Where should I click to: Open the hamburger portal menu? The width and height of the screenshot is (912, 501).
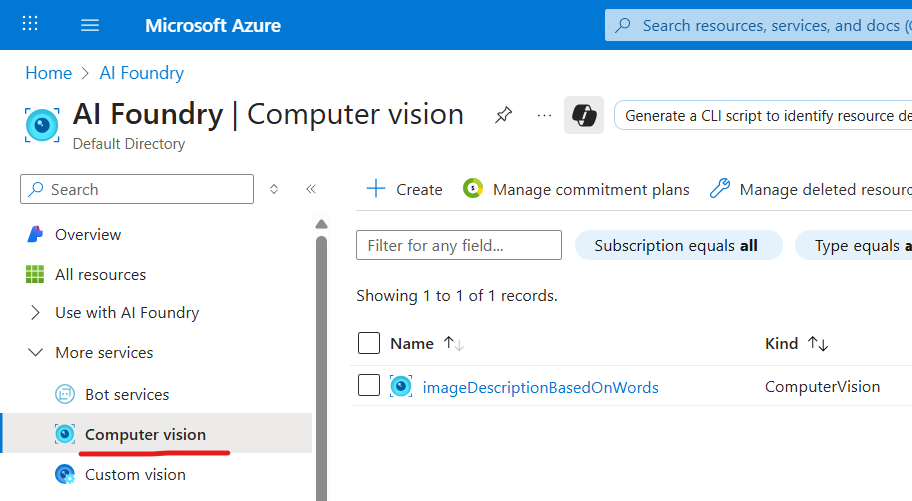point(90,25)
